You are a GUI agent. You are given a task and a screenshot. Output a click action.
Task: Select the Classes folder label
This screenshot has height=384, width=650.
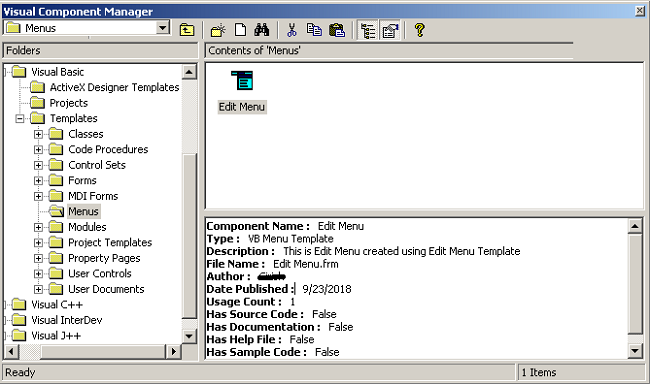tap(86, 134)
